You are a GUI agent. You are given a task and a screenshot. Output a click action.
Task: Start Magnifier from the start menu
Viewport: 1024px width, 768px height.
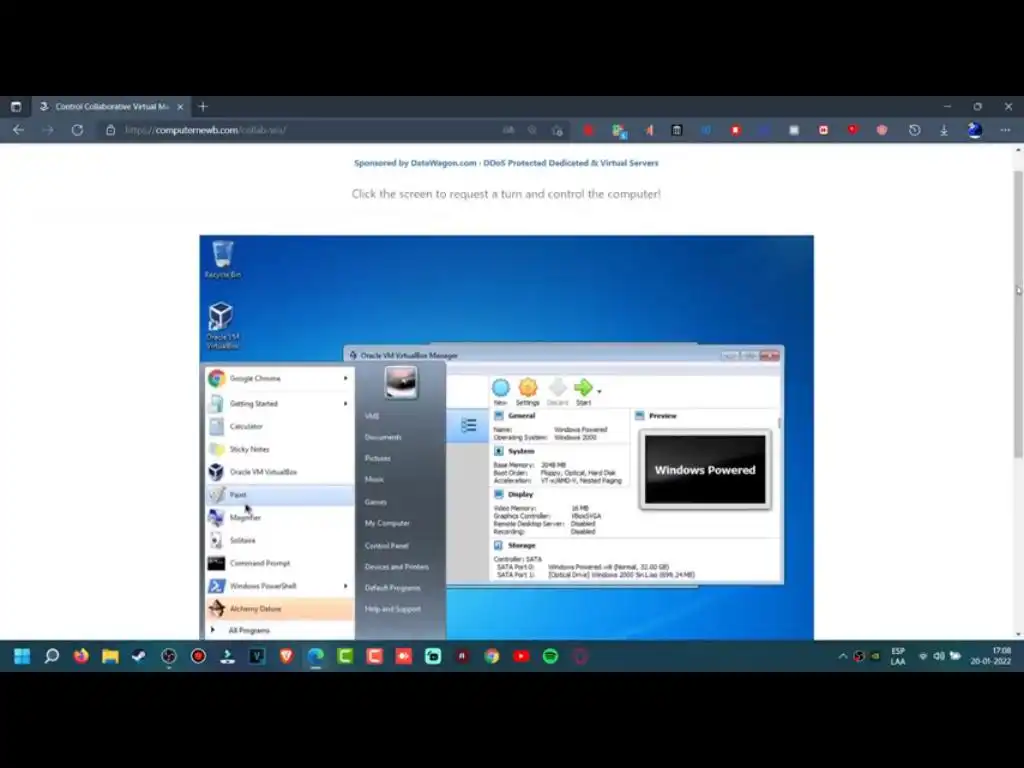(280, 518)
